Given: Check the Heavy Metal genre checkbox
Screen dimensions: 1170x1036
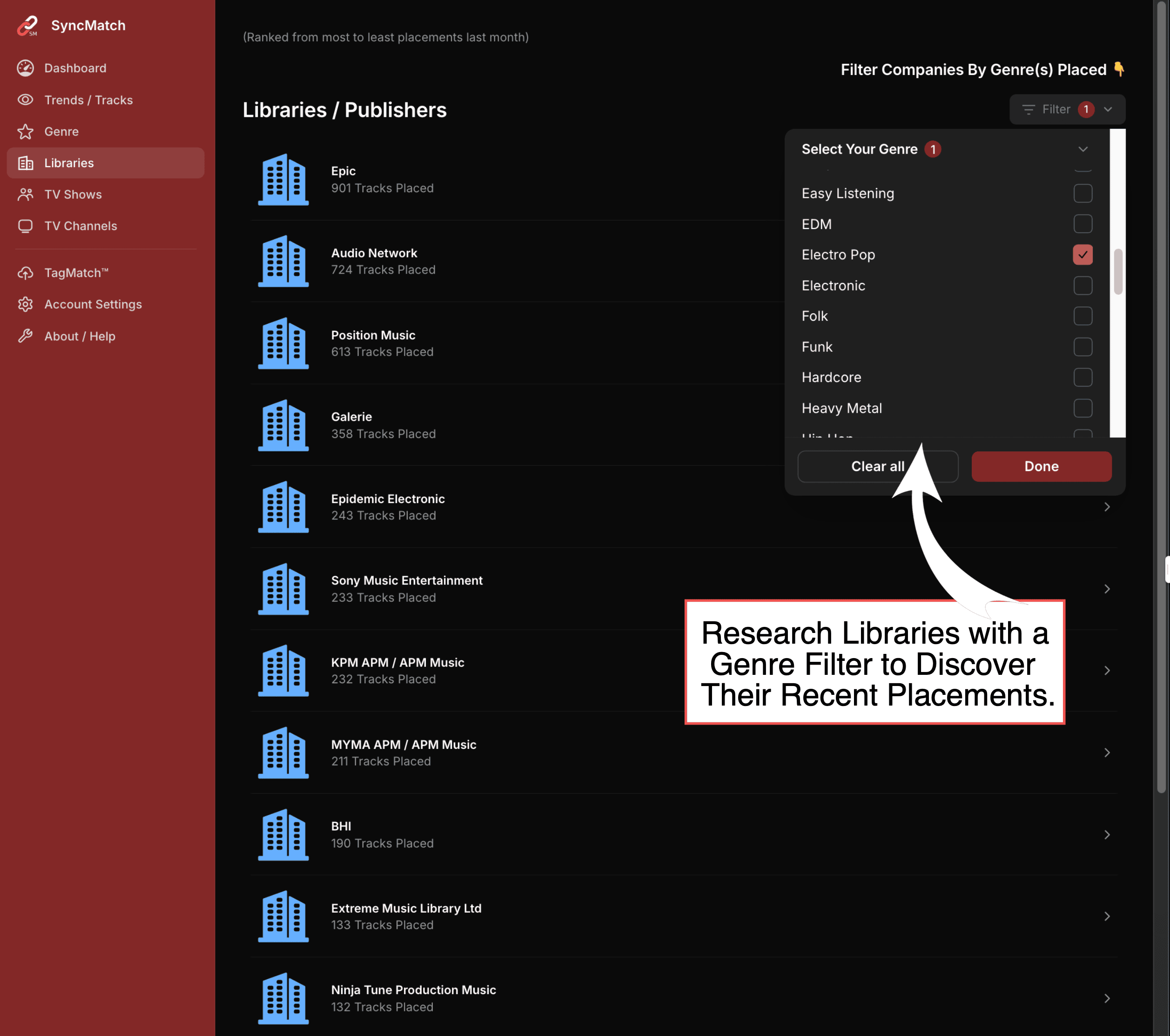Looking at the screenshot, I should pyautogui.click(x=1083, y=408).
